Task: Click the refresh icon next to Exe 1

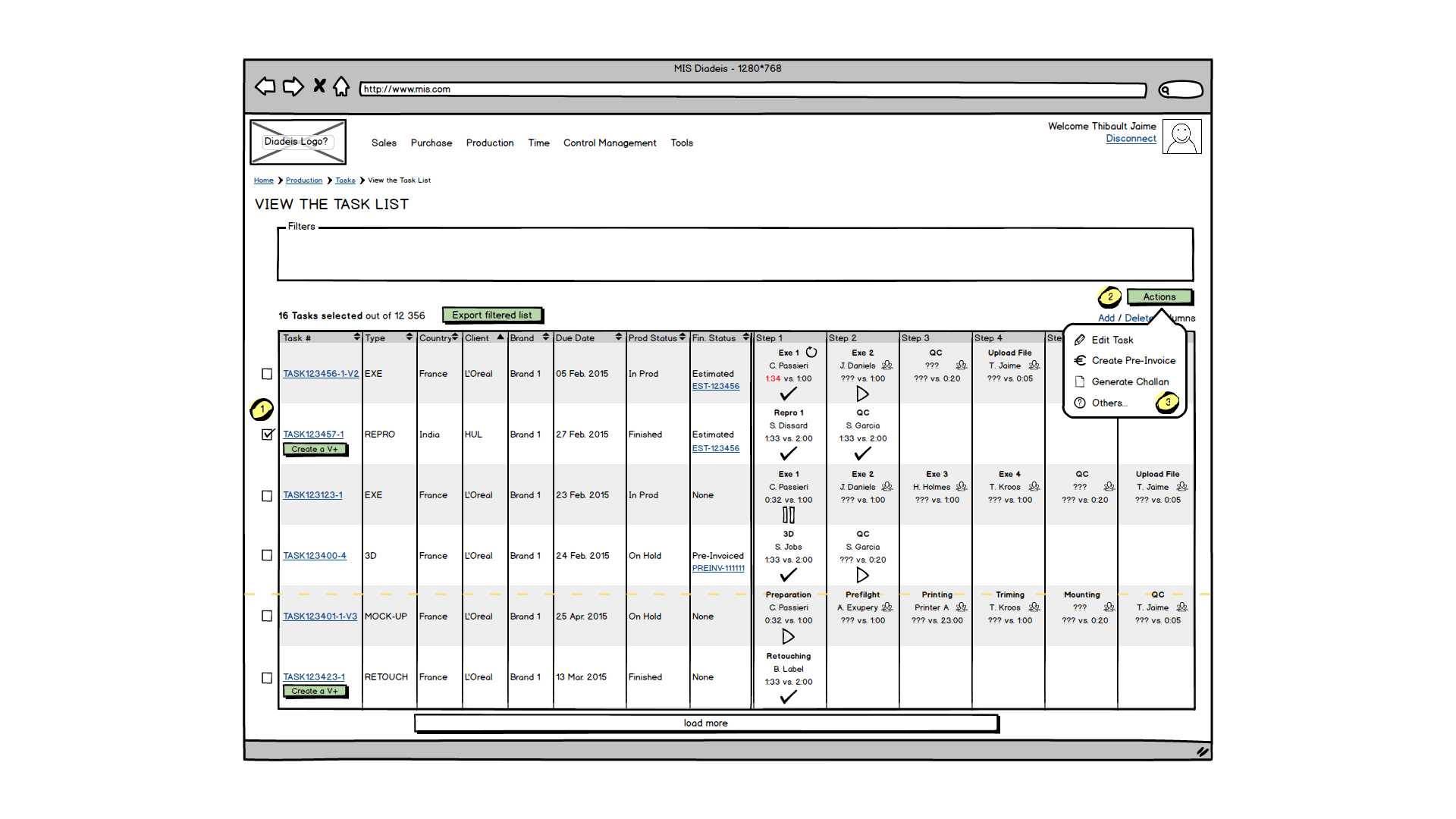Action: tap(811, 353)
